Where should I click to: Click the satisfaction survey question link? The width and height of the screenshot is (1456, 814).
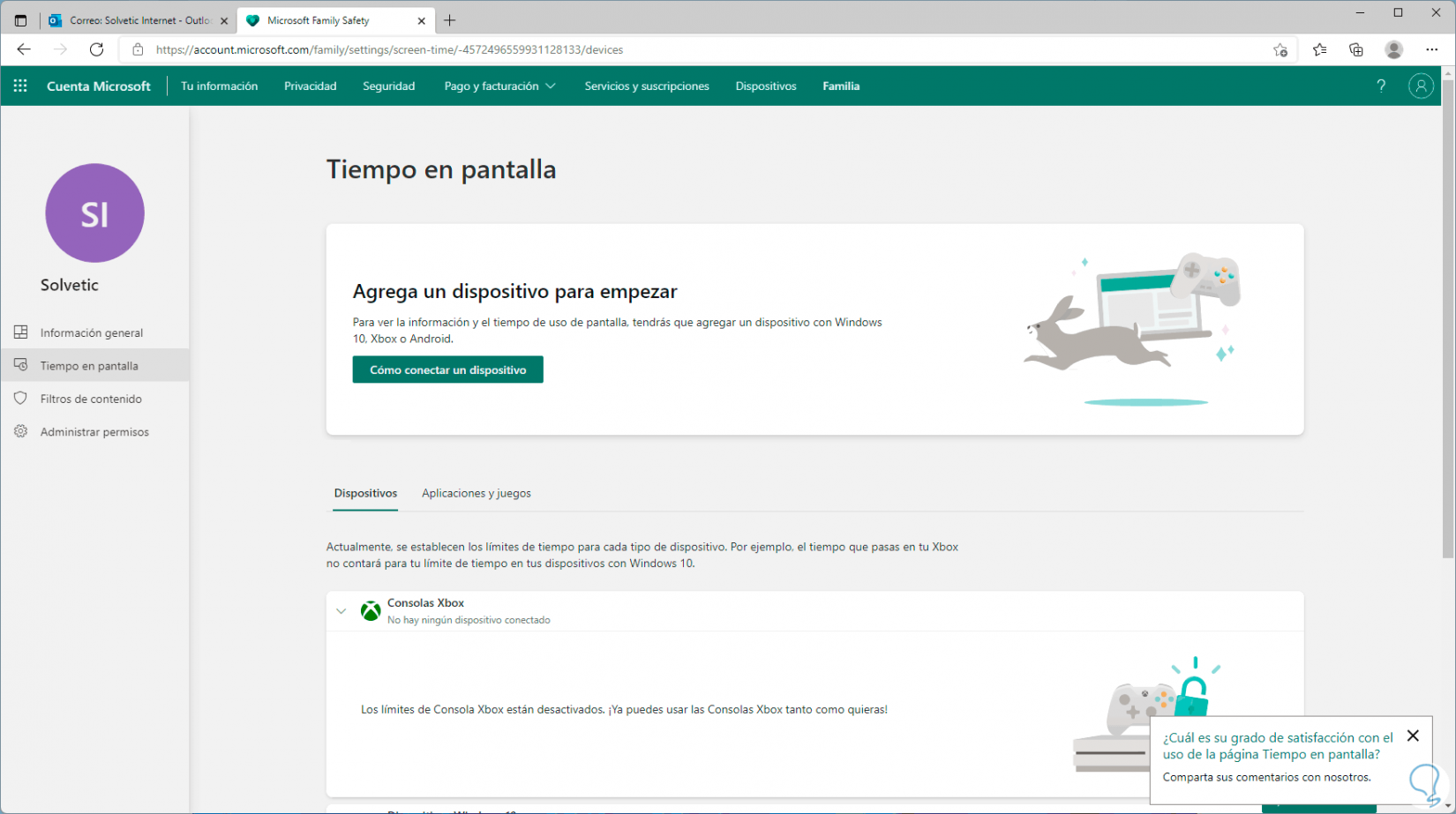coord(1278,745)
